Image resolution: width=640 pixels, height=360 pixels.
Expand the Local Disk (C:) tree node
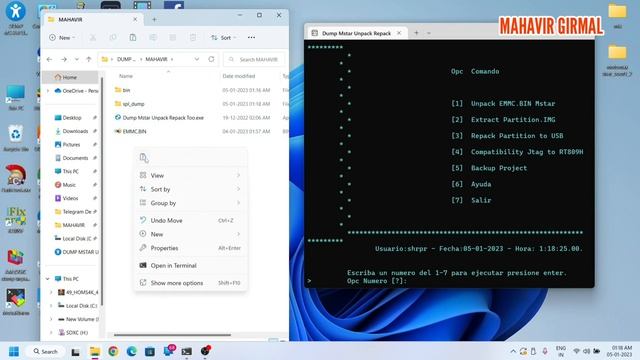(51, 306)
